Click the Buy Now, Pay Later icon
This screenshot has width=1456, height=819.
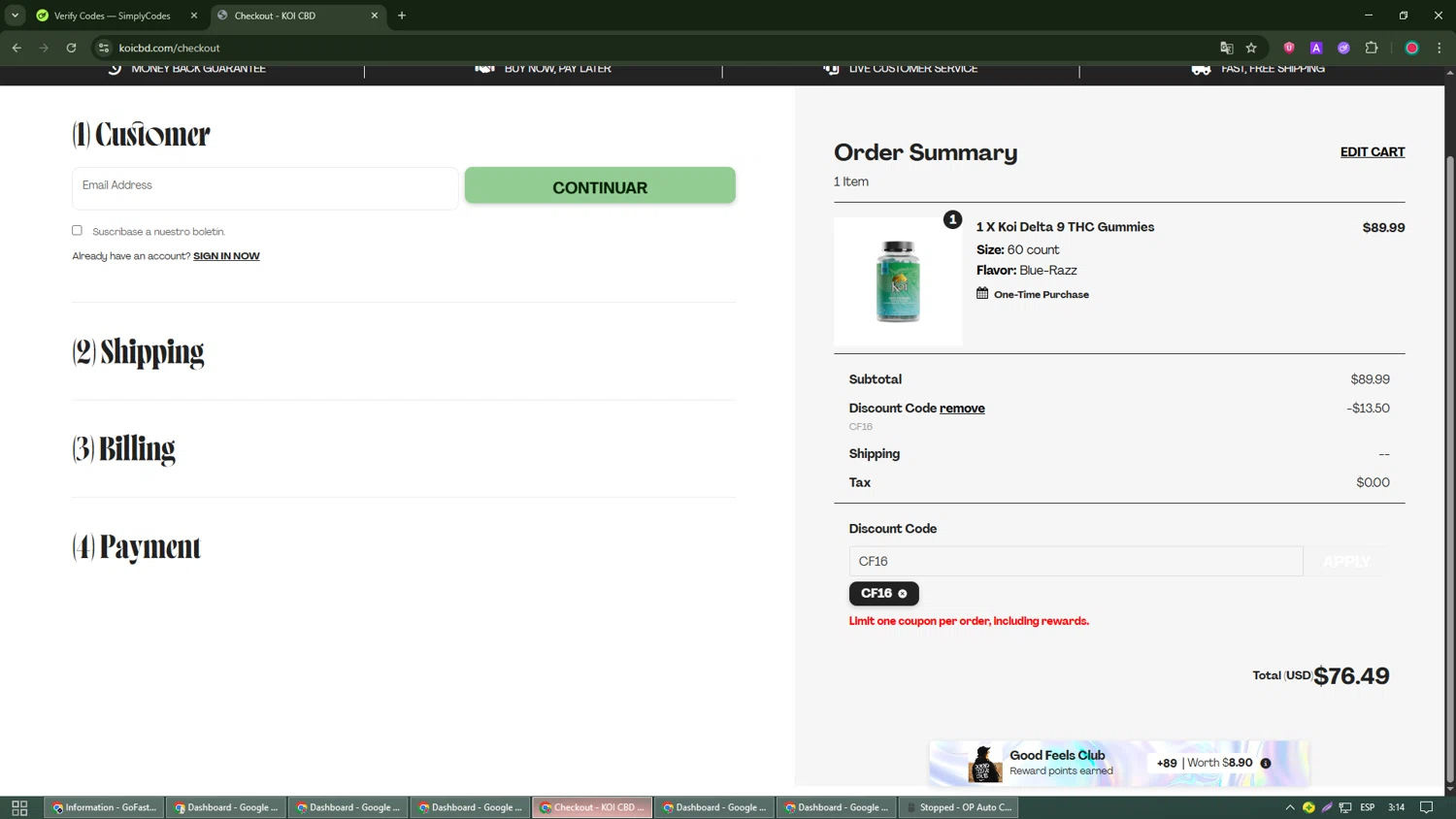(x=484, y=69)
